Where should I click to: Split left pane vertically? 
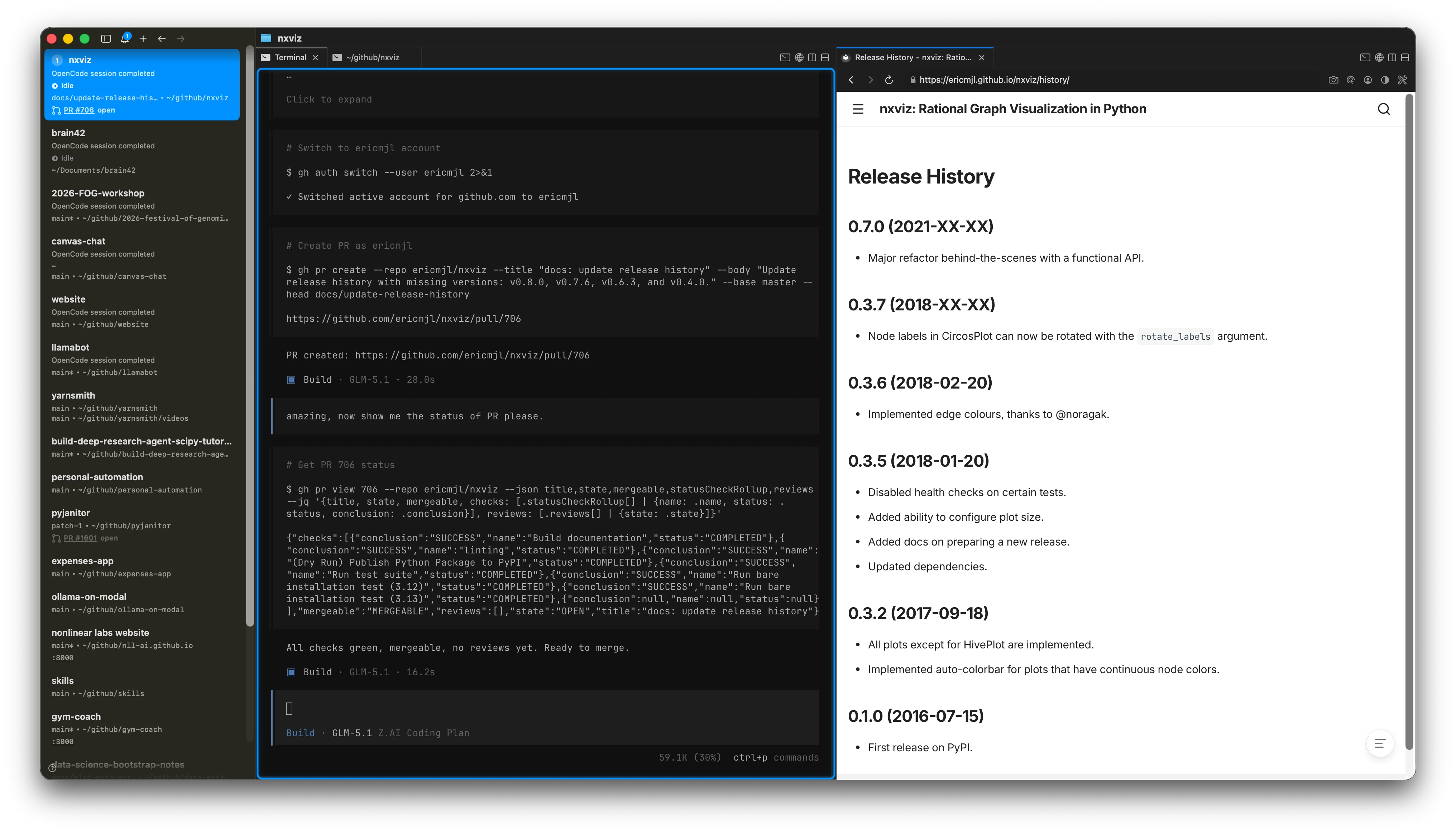tap(812, 57)
